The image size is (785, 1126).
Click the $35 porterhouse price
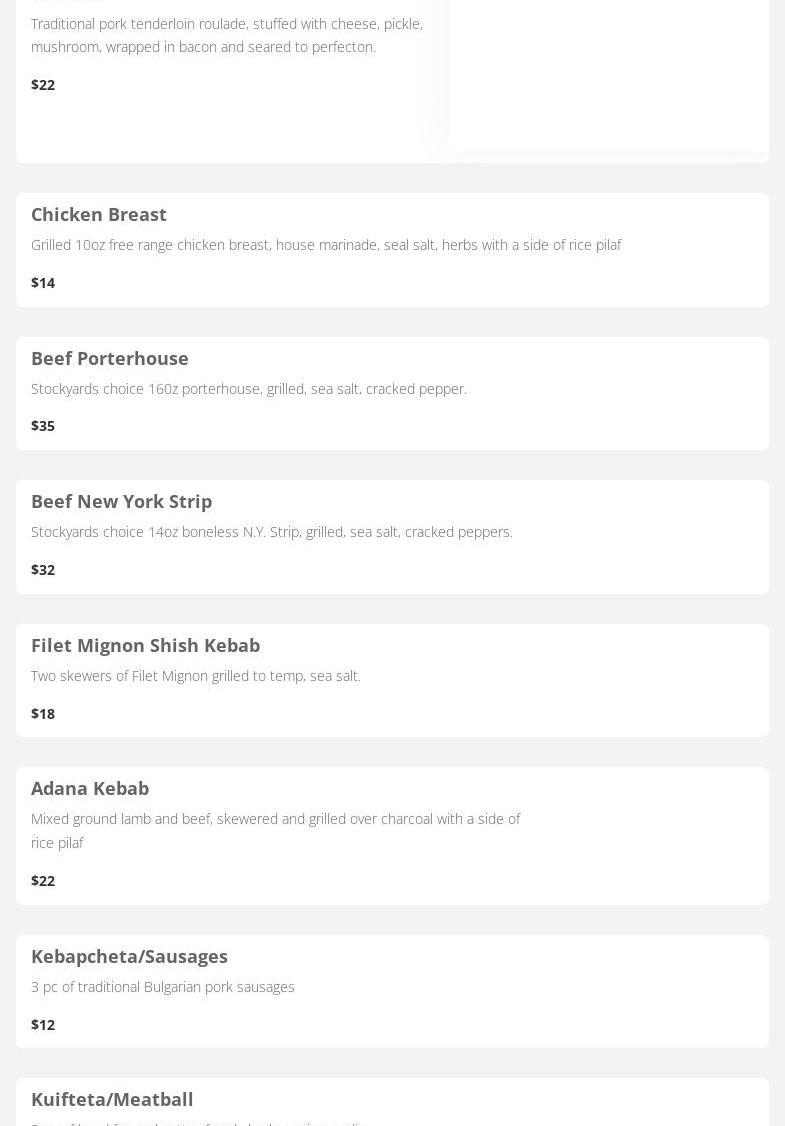[43, 425]
